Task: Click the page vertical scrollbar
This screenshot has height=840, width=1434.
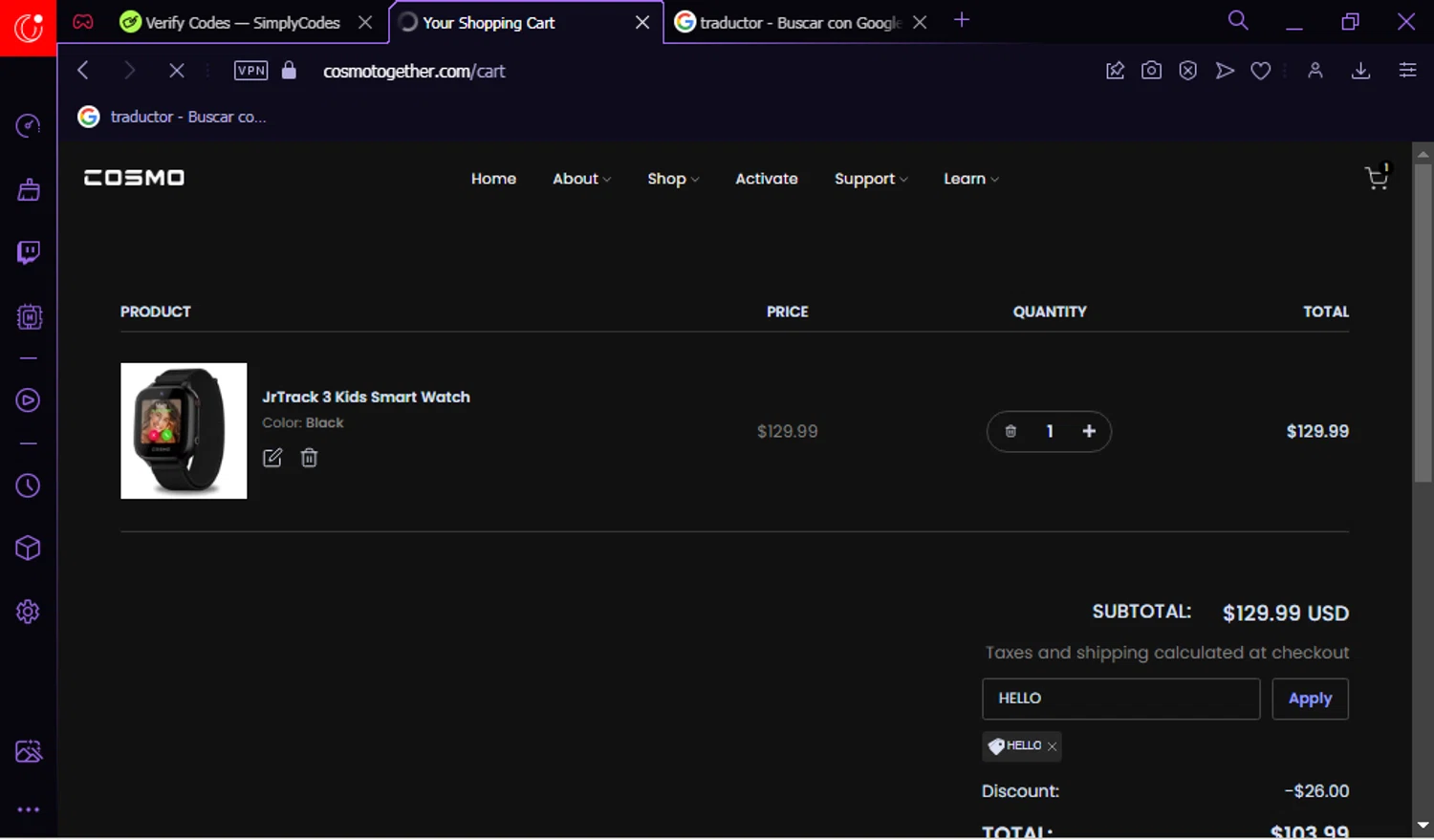Action: [x=1423, y=322]
